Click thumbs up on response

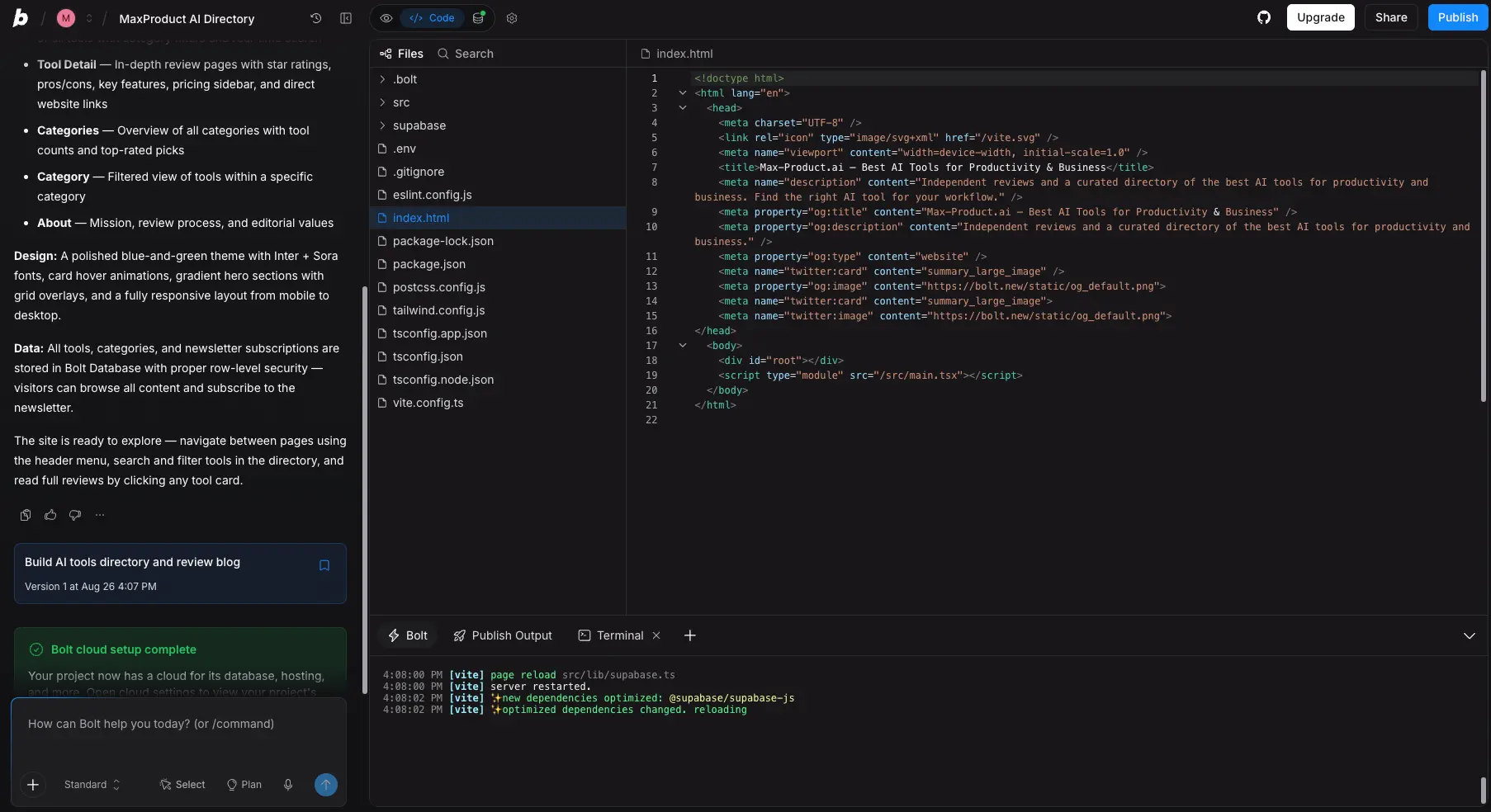point(50,515)
